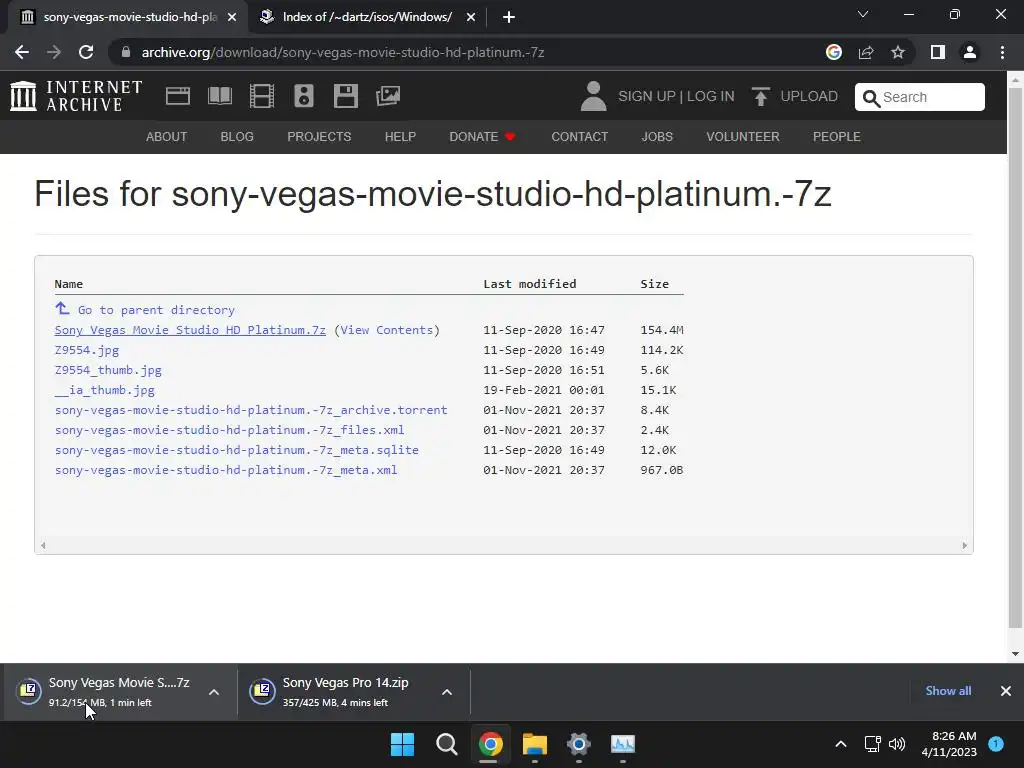Open Windows Start menu
This screenshot has width=1024, height=768.
click(x=402, y=744)
